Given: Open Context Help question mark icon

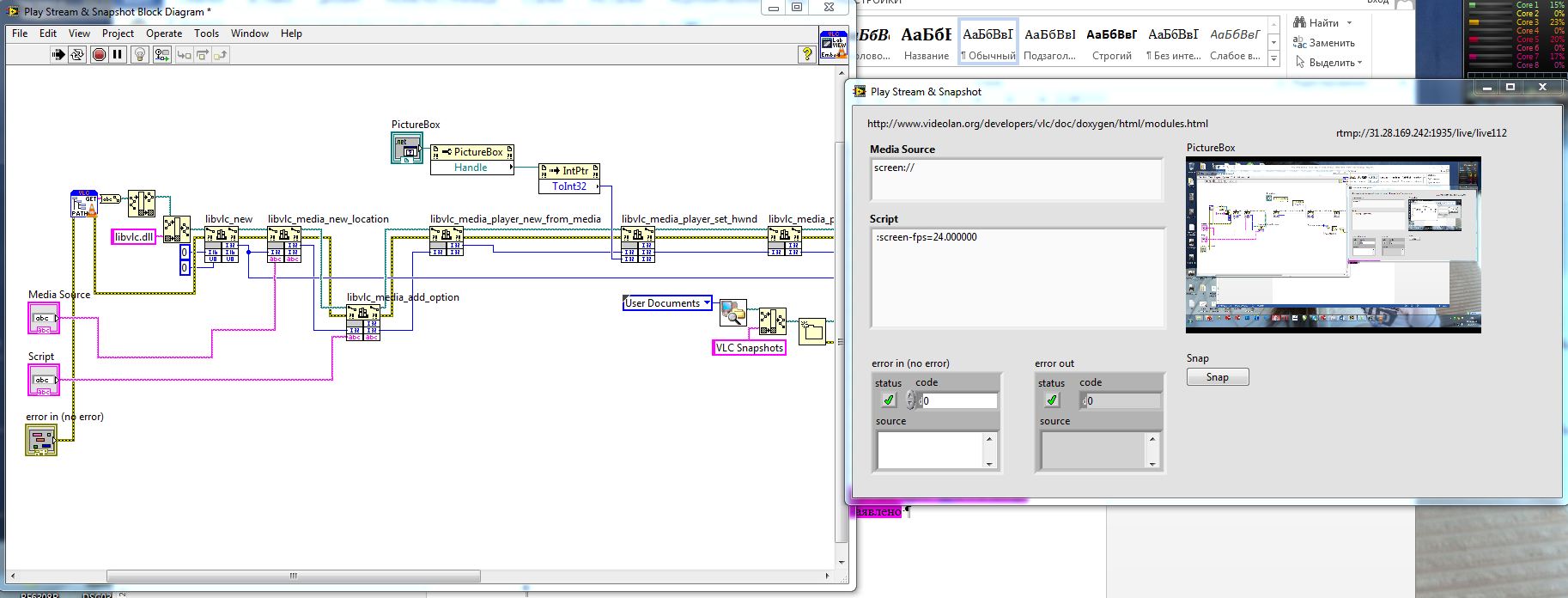Looking at the screenshot, I should pos(806,55).
